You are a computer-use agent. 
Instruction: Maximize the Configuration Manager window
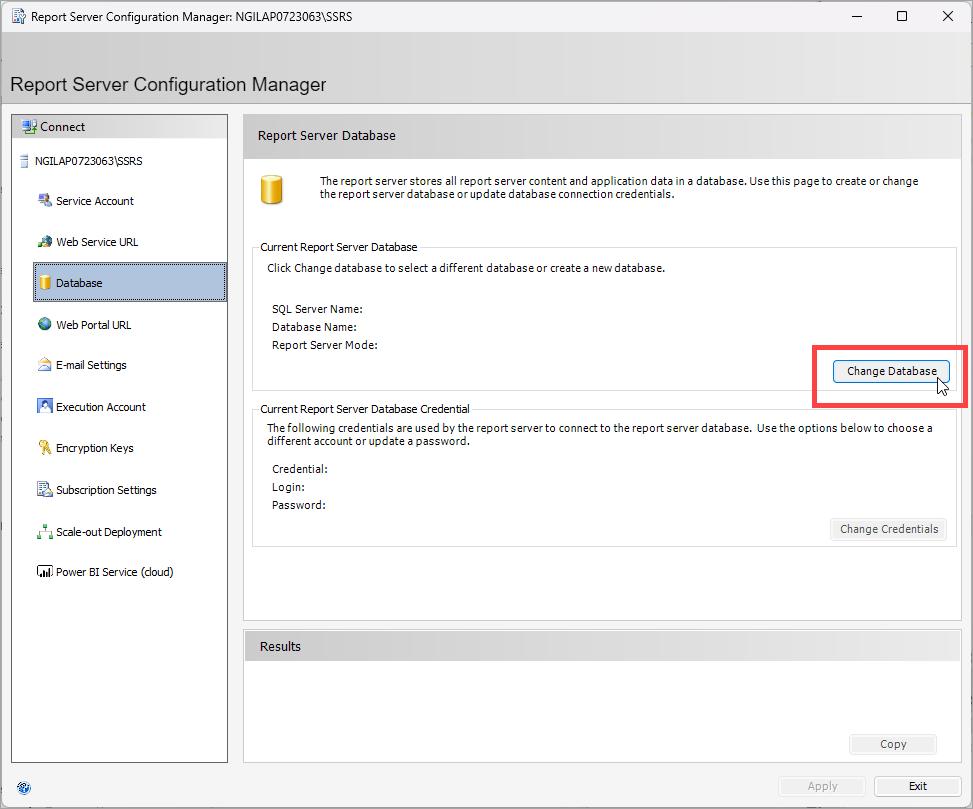tap(902, 16)
